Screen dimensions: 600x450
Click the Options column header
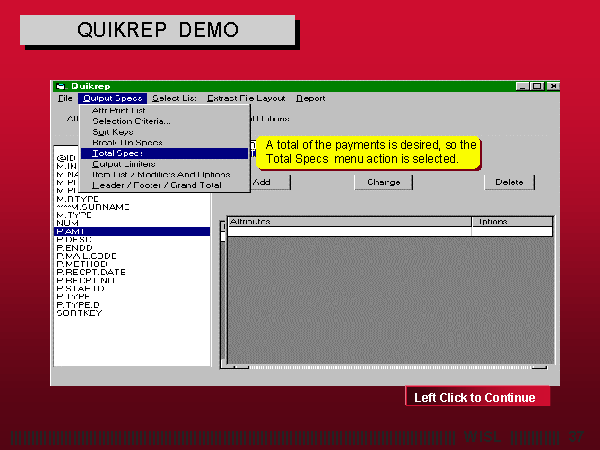[511, 221]
